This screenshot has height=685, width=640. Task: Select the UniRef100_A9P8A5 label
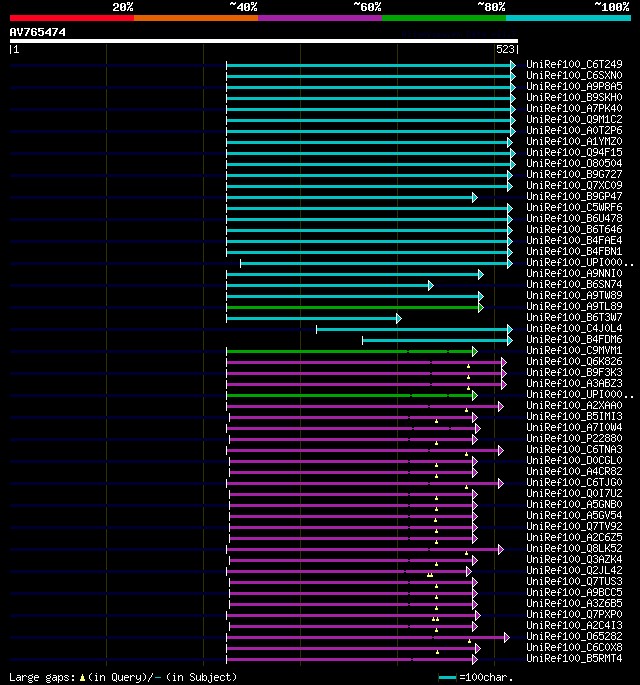(x=574, y=86)
